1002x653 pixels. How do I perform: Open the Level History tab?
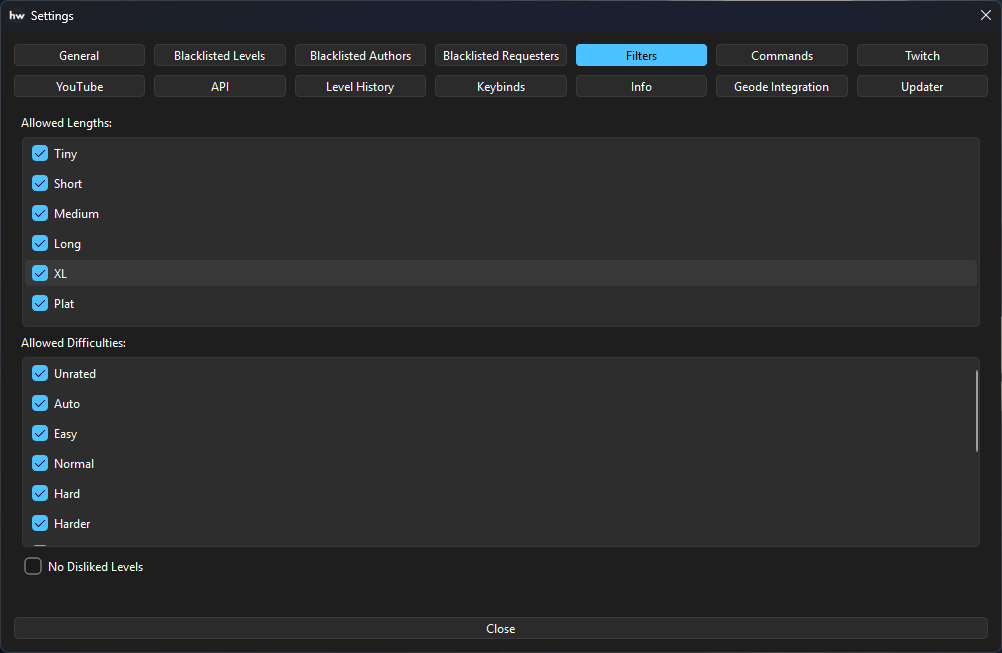point(360,86)
